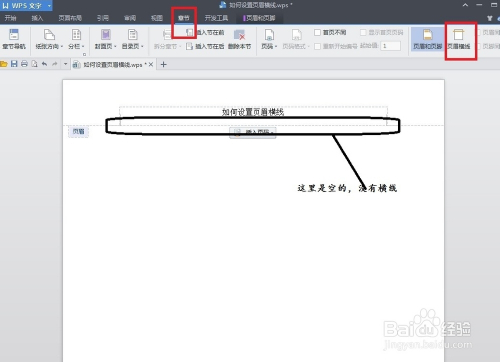Screen dimensions: 500x362
Task: Click the save icon in quick access toolbar
Action: pos(14,64)
